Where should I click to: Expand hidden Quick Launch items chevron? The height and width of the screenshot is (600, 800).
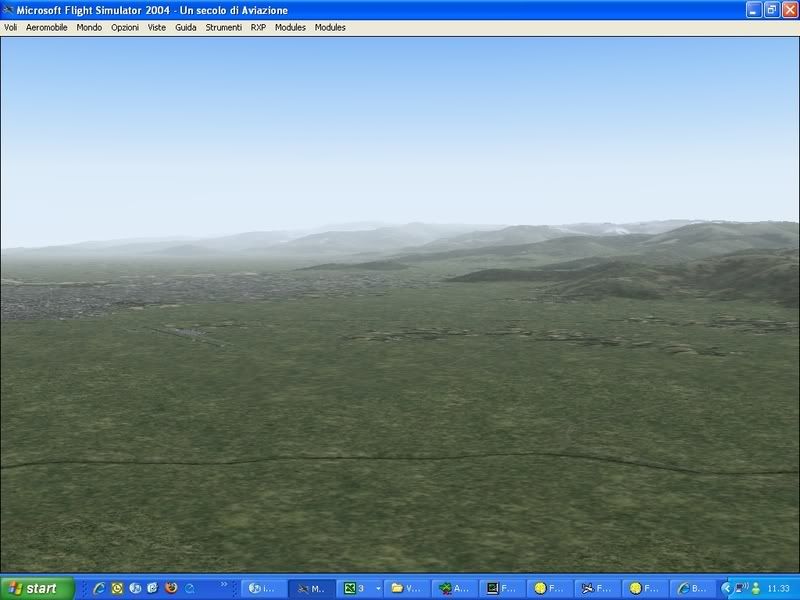point(223,584)
